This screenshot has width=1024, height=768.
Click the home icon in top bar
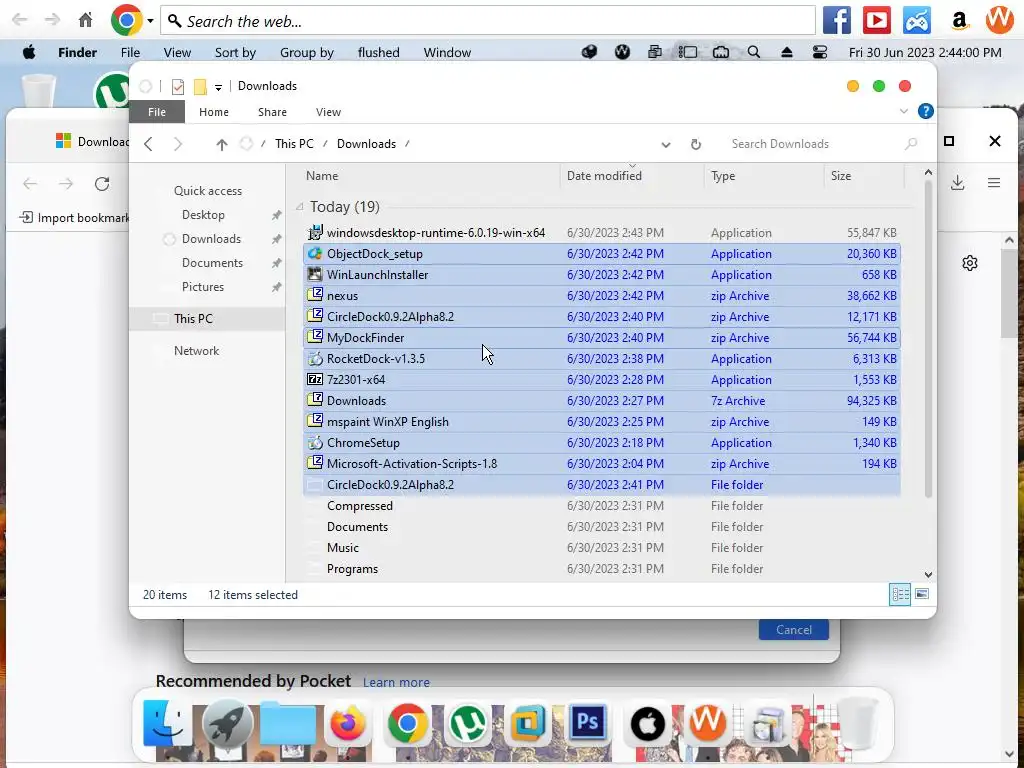86,20
